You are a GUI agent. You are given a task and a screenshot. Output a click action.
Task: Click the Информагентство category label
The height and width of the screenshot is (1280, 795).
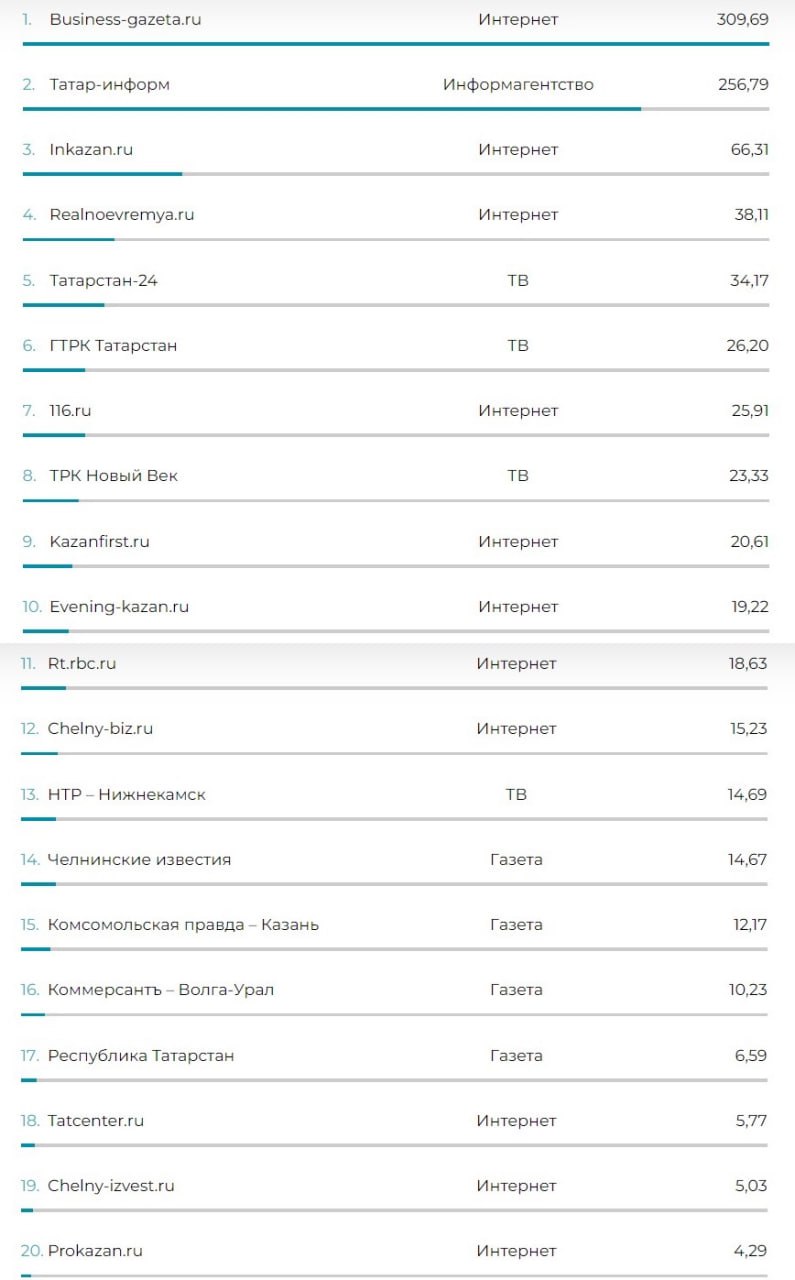[x=518, y=84]
